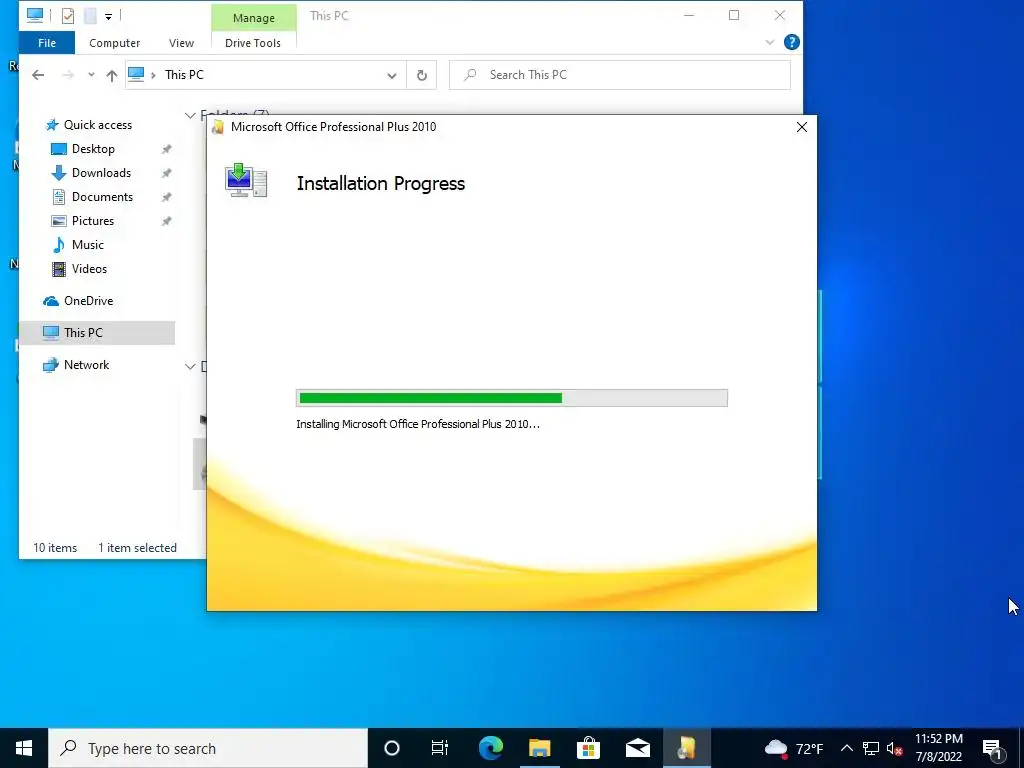Click the New folder quick access toolbar icon
Image resolution: width=1024 pixels, height=768 pixels.
point(91,16)
